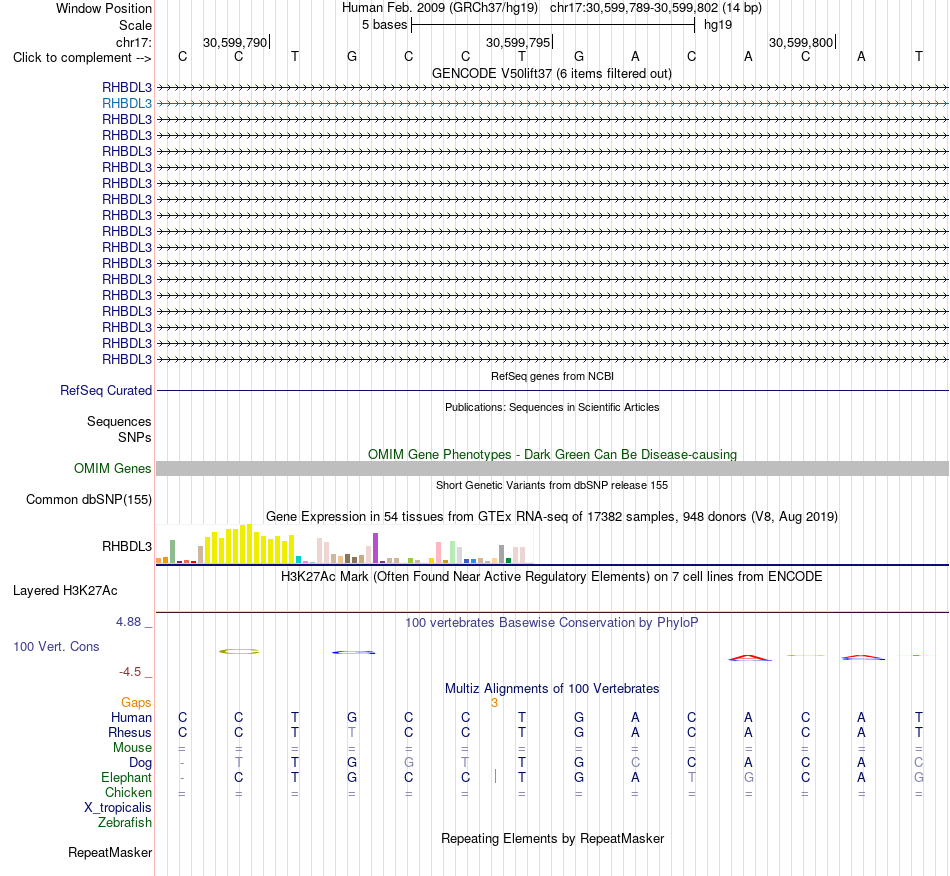Screen dimensions: 950x876
Task: Click the X_tropicalis species row label
Action: (x=118, y=808)
